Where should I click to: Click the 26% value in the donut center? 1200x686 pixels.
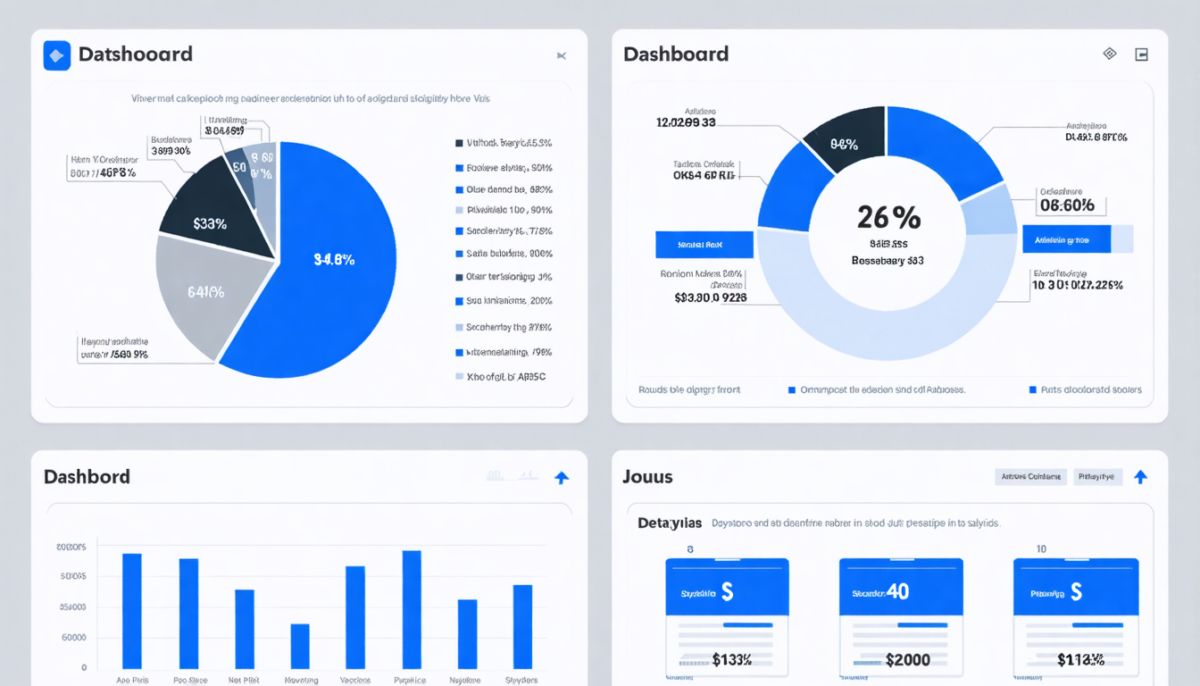tap(889, 217)
